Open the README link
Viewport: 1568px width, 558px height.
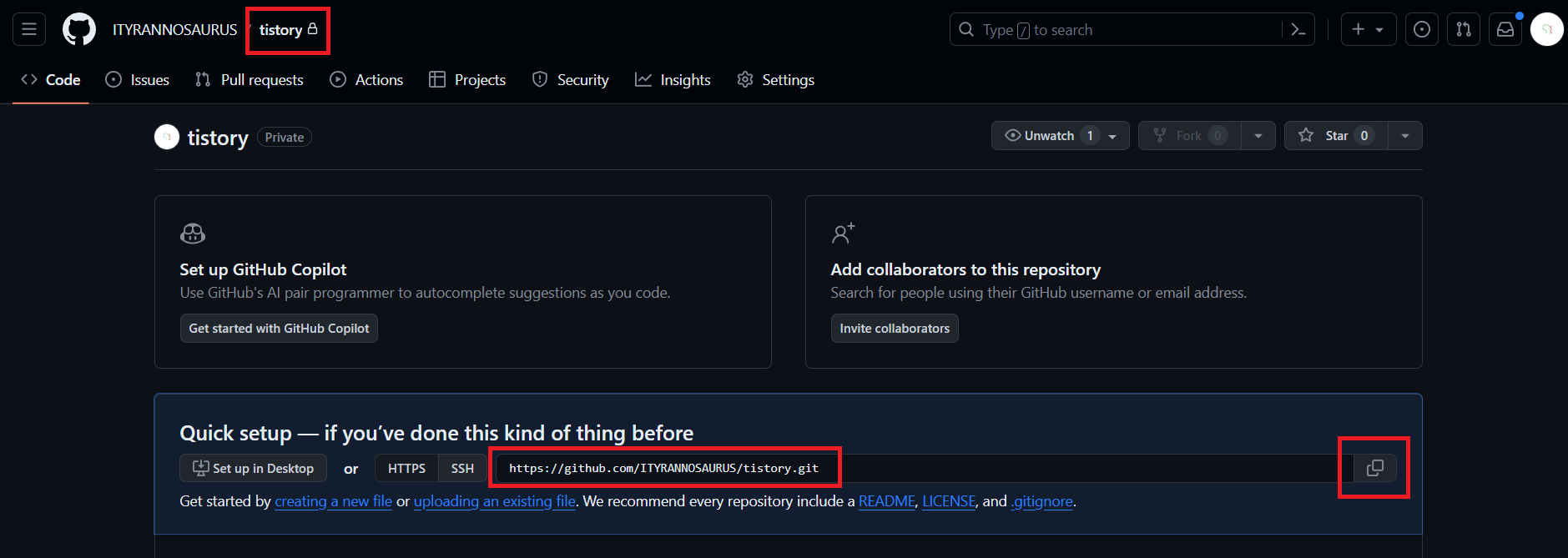coord(887,501)
